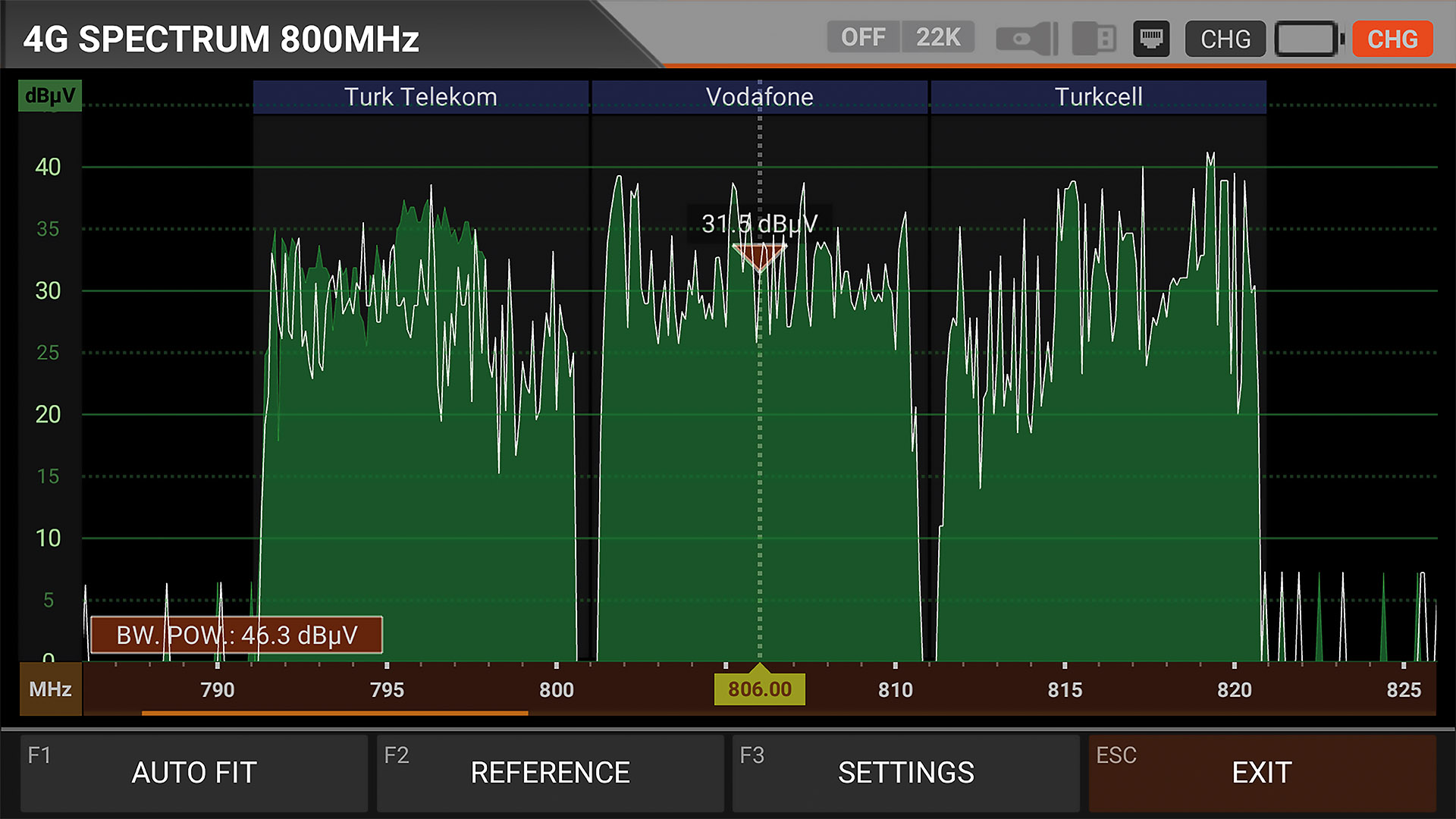1456x819 pixels.
Task: Click the USB drive icon
Action: pos(1094,39)
